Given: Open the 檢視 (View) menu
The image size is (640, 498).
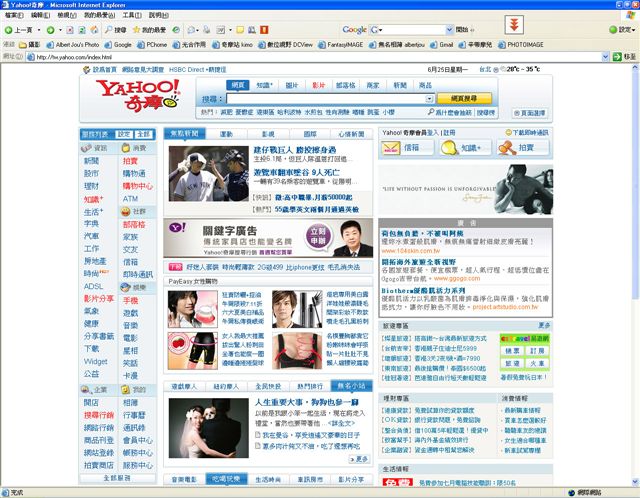Looking at the screenshot, I should pos(67,15).
